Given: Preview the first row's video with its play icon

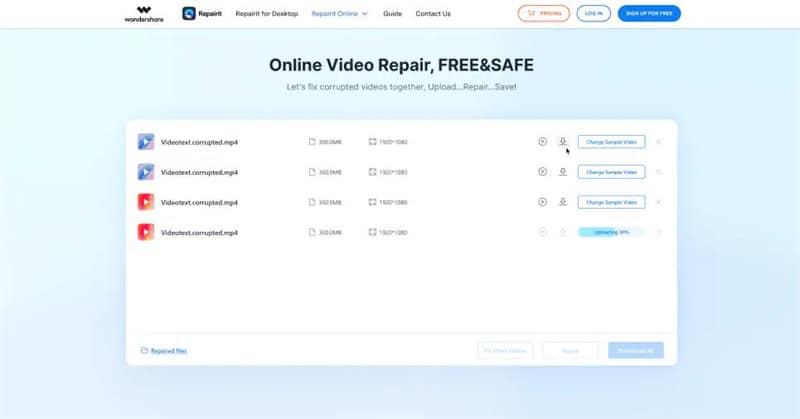Looking at the screenshot, I should pyautogui.click(x=542, y=141).
